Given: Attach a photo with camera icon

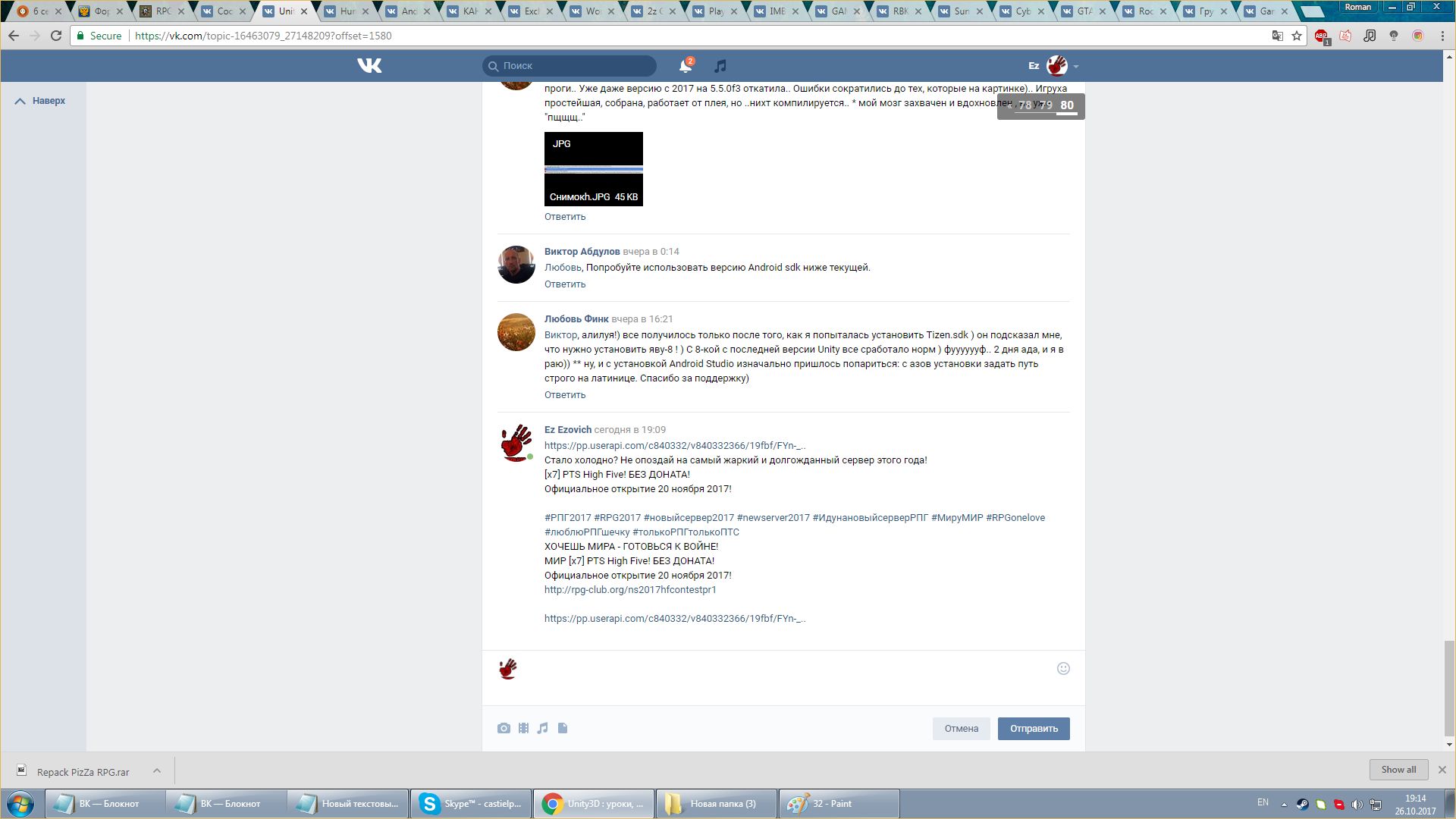Looking at the screenshot, I should [504, 728].
